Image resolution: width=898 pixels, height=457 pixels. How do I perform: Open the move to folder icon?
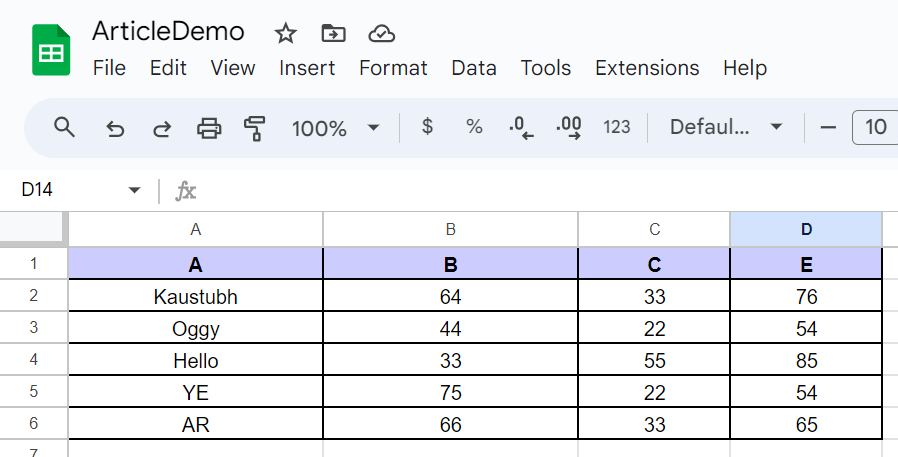click(333, 33)
